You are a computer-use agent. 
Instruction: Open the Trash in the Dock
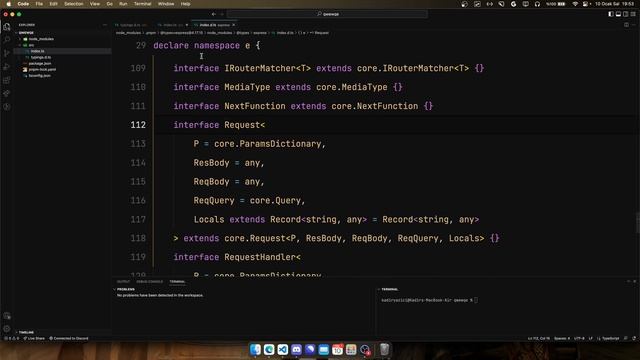(x=384, y=349)
